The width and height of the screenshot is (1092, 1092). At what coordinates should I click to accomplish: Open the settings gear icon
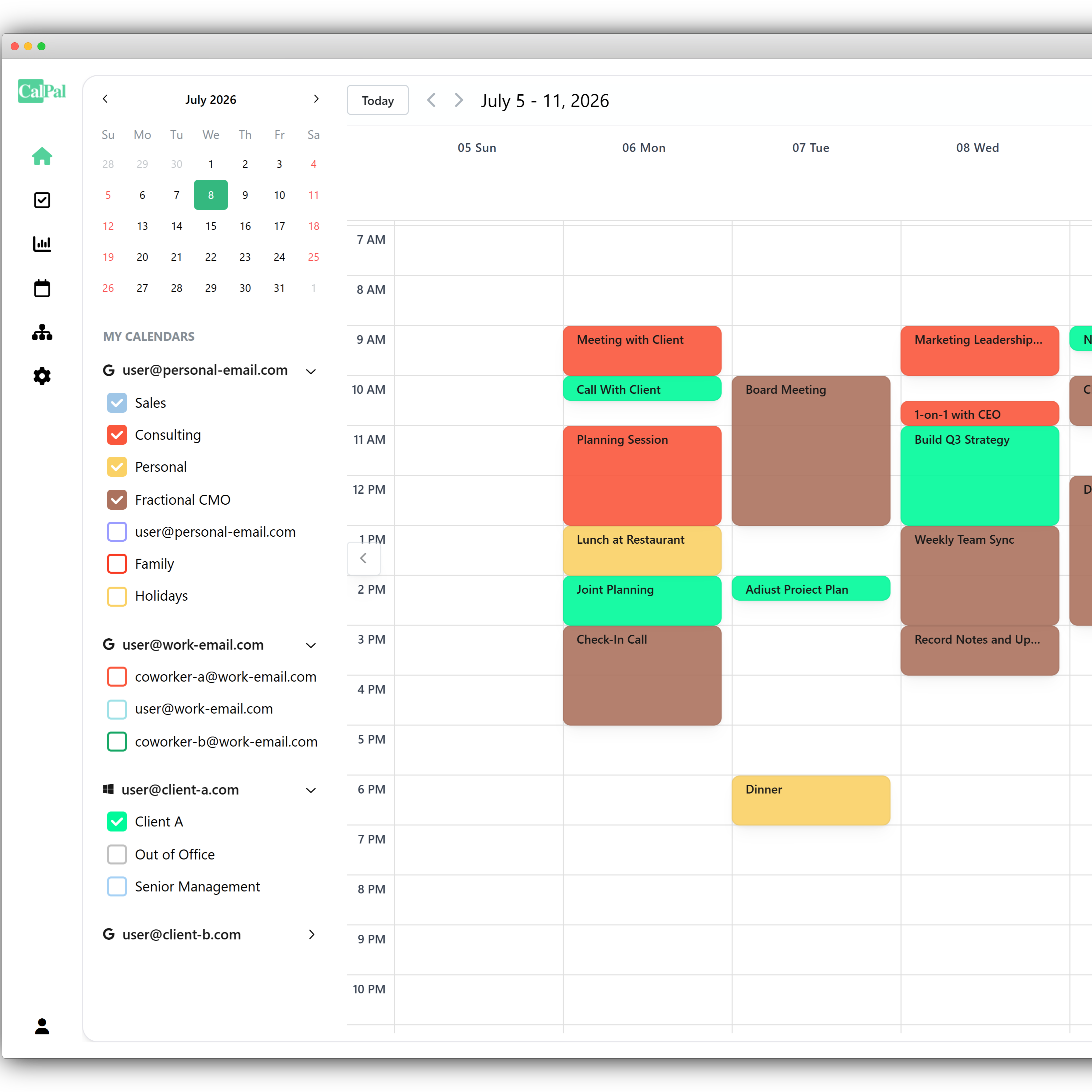coord(42,376)
